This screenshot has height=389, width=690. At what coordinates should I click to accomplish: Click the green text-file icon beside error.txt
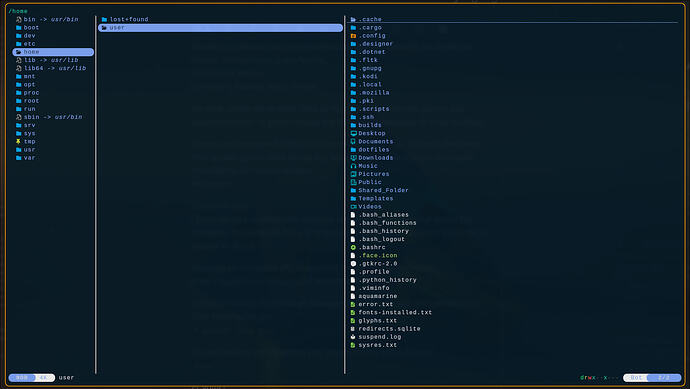click(x=353, y=305)
